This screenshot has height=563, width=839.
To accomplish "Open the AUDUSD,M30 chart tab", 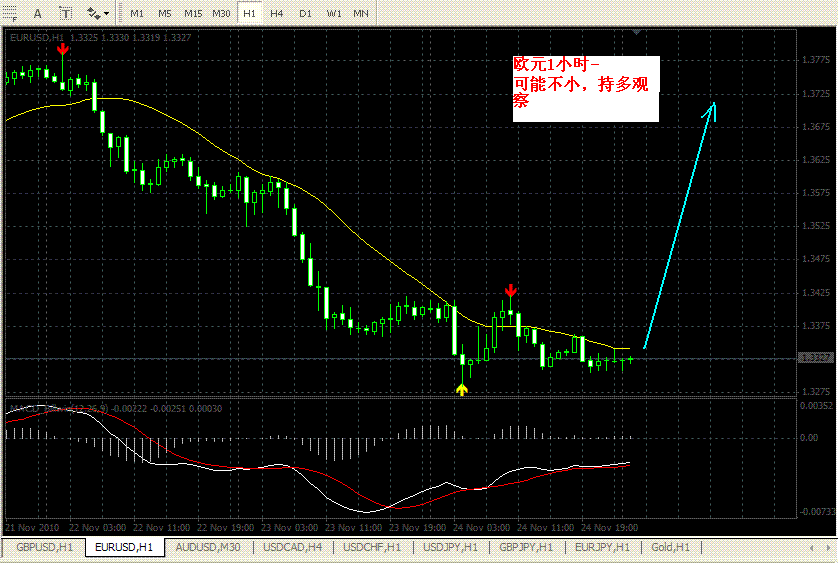I will [208, 547].
